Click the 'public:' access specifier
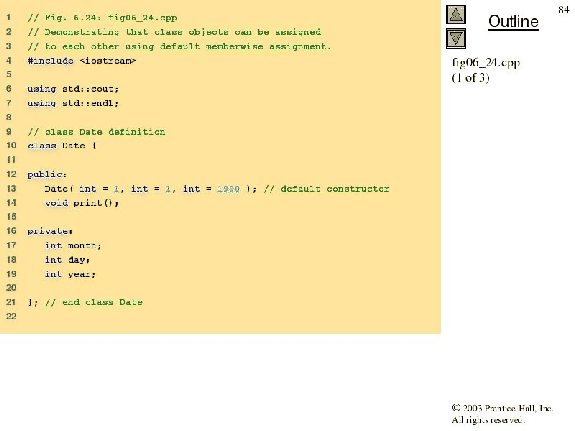The image size is (575, 431). pos(47,175)
